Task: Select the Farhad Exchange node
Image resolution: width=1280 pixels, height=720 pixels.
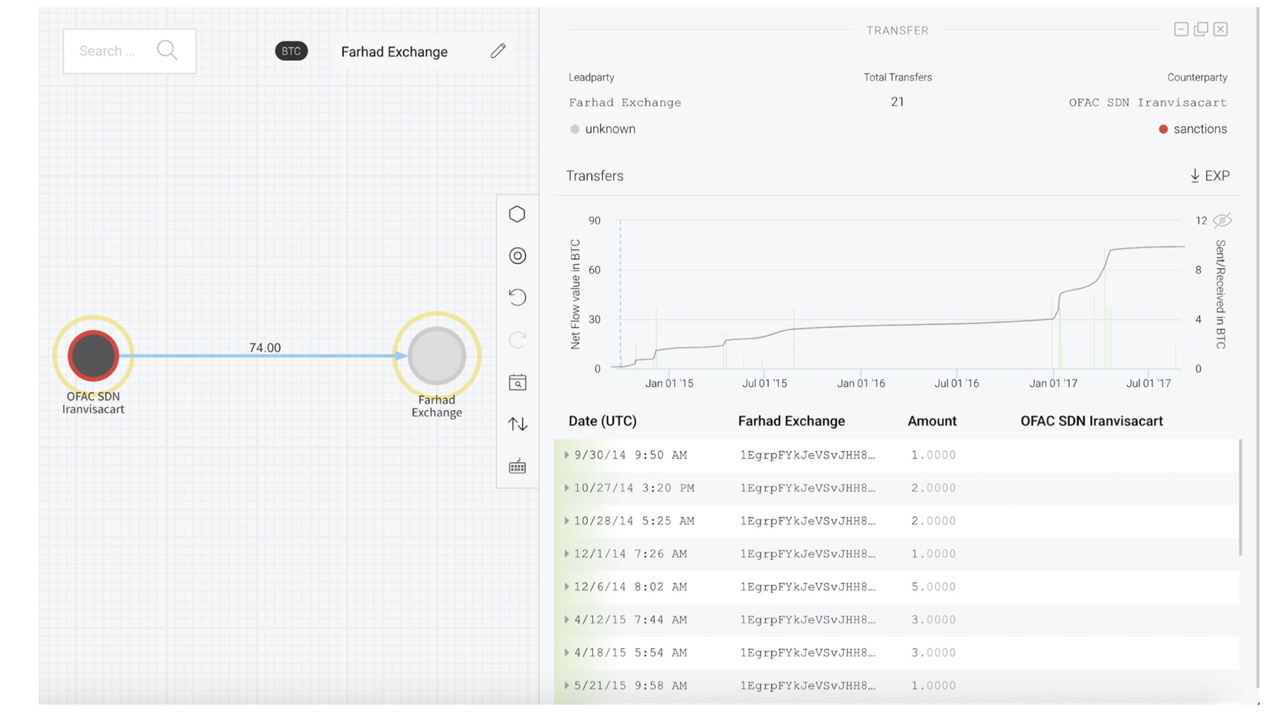Action: point(437,356)
